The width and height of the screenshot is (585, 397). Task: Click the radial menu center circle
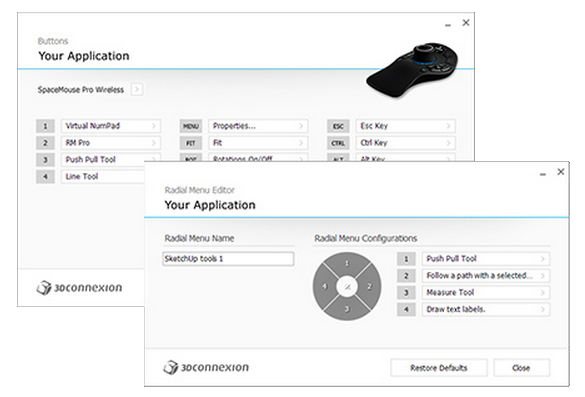[347, 287]
